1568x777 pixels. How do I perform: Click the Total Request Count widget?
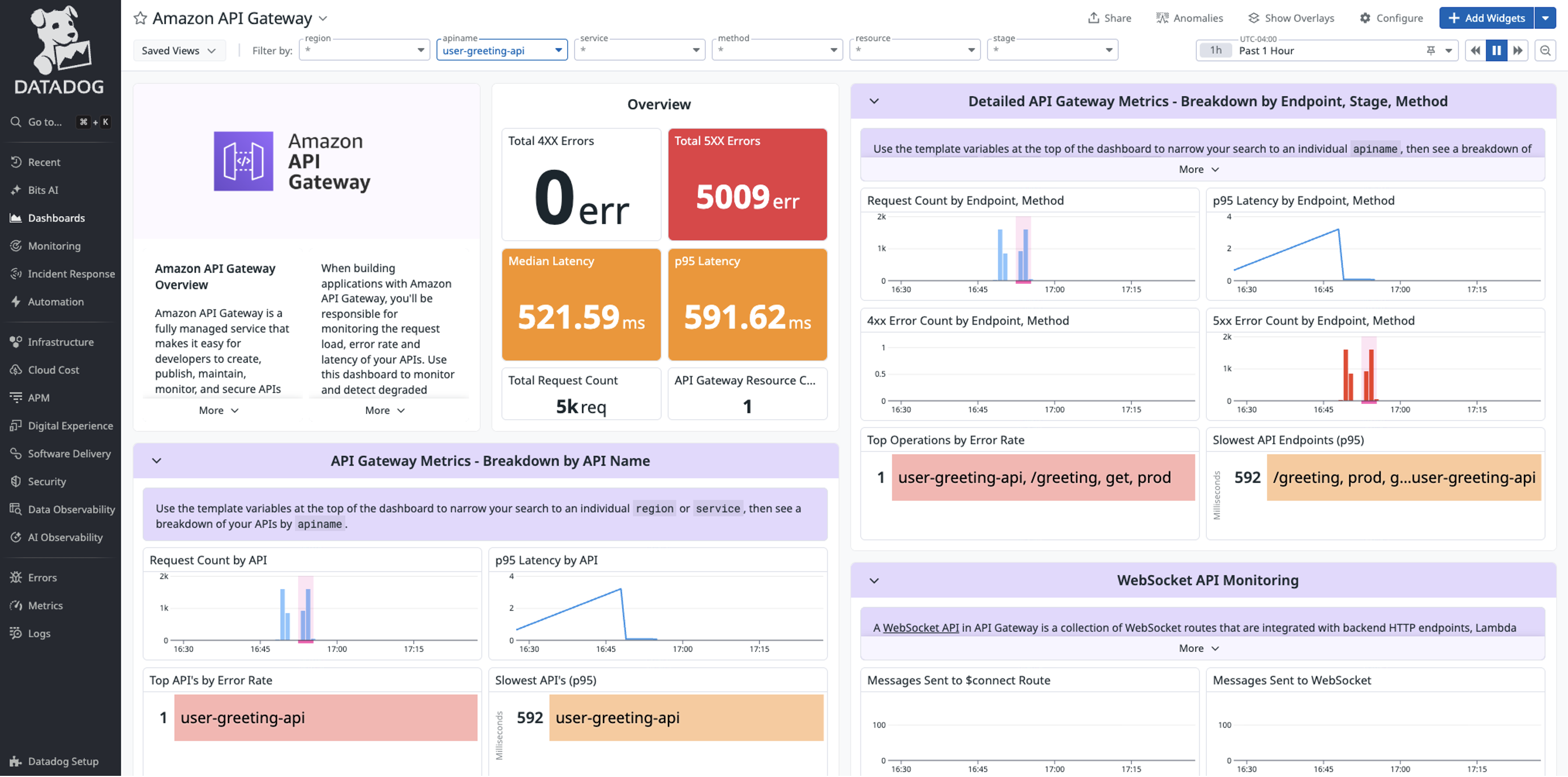coord(581,394)
